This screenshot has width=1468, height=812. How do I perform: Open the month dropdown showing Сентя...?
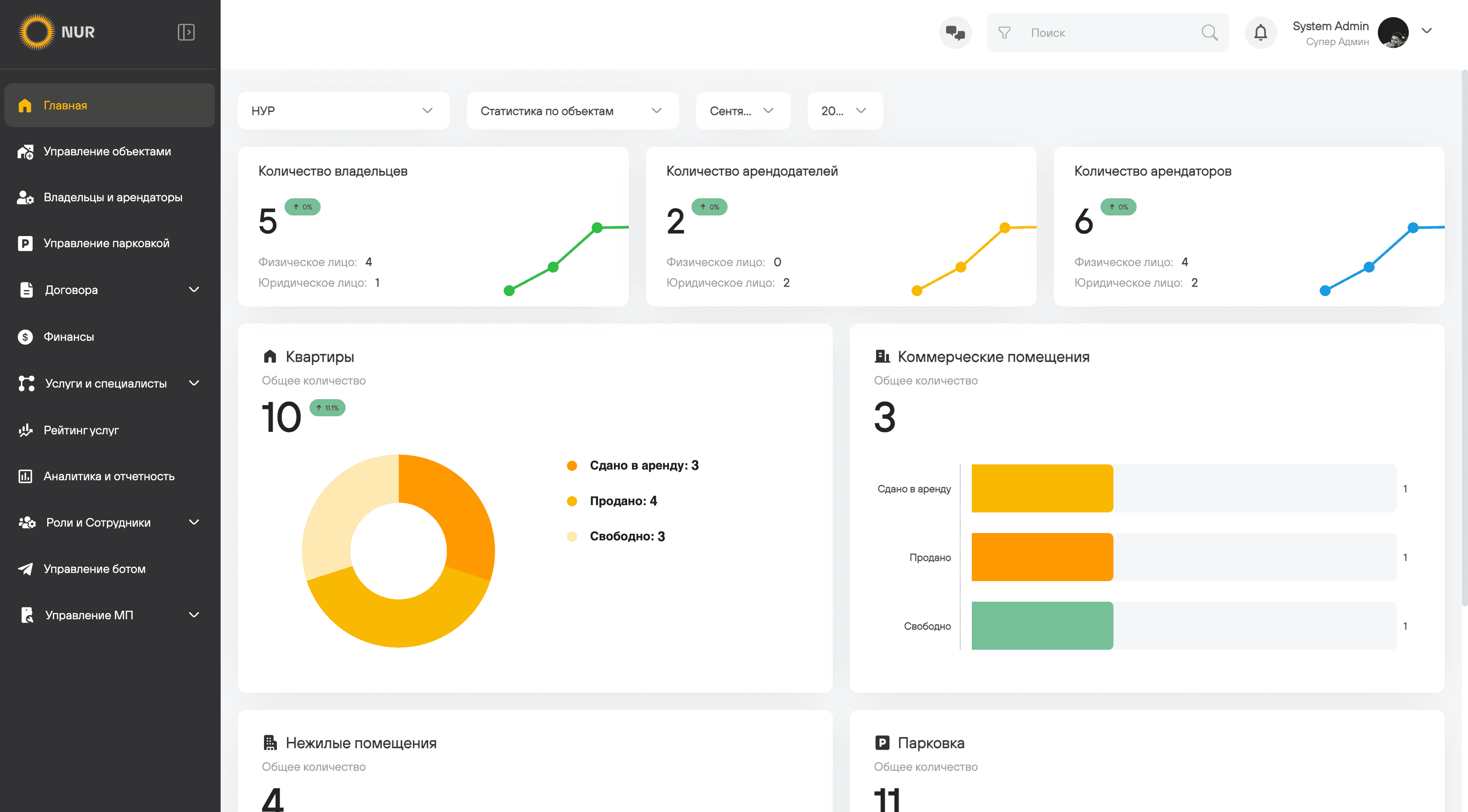tap(743, 111)
